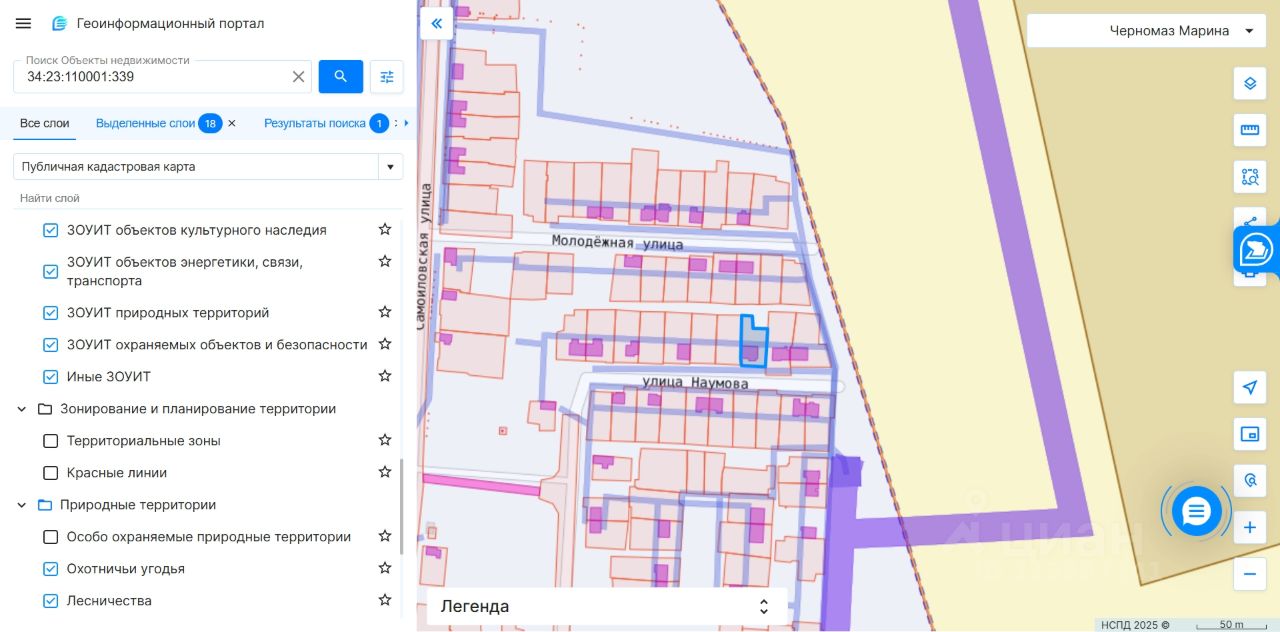Open the assistant feedback side widget
Screen dimensions: 1280x632
point(1256,249)
